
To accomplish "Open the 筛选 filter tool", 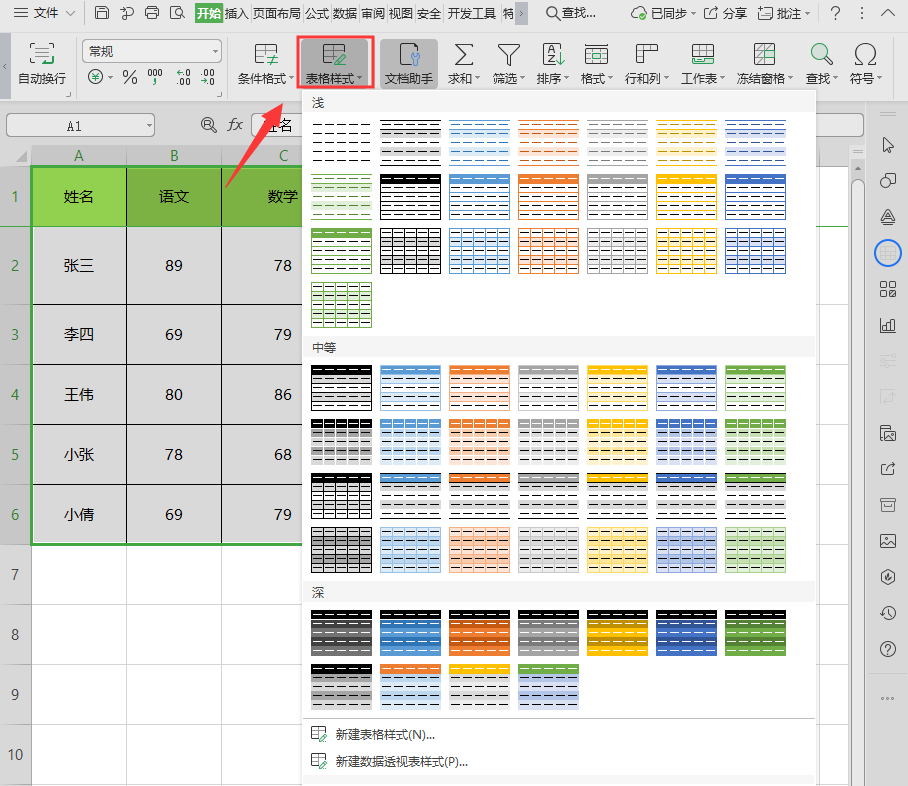I will click(509, 63).
